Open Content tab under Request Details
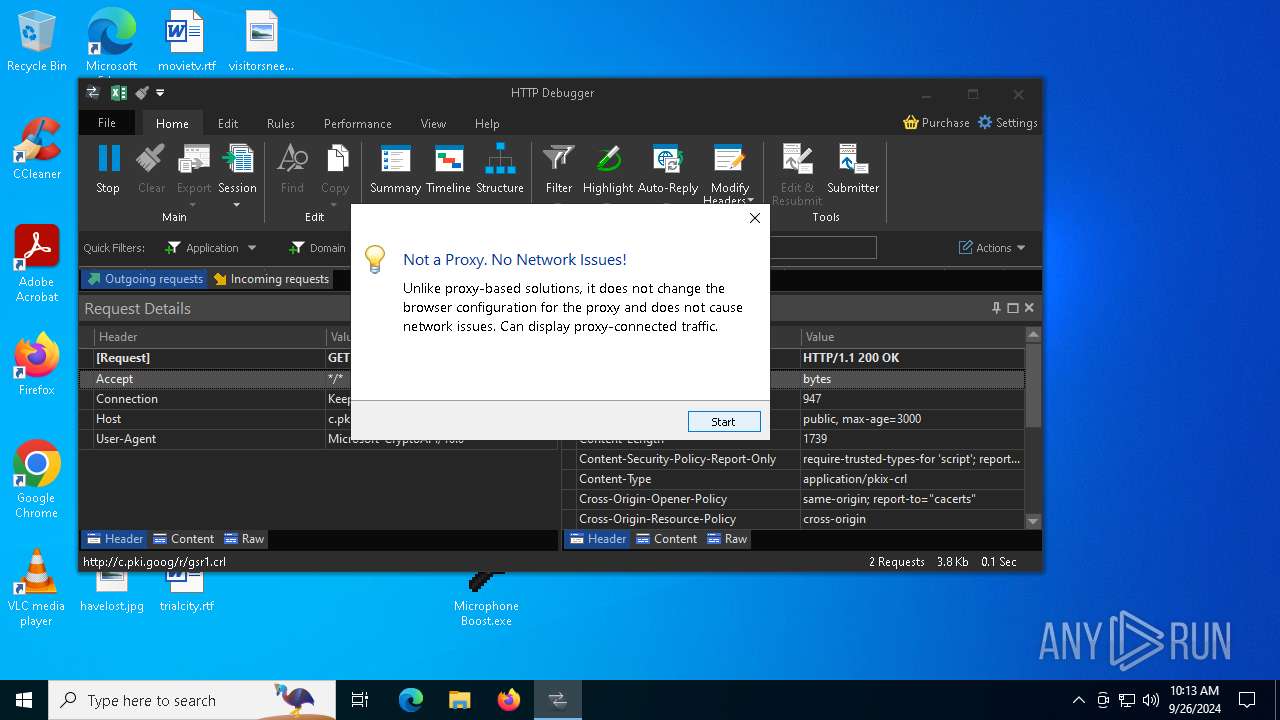The width and height of the screenshot is (1280, 720). click(x=183, y=539)
